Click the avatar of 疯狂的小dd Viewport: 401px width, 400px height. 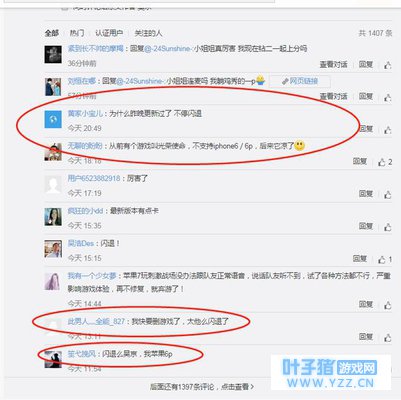pos(53,217)
